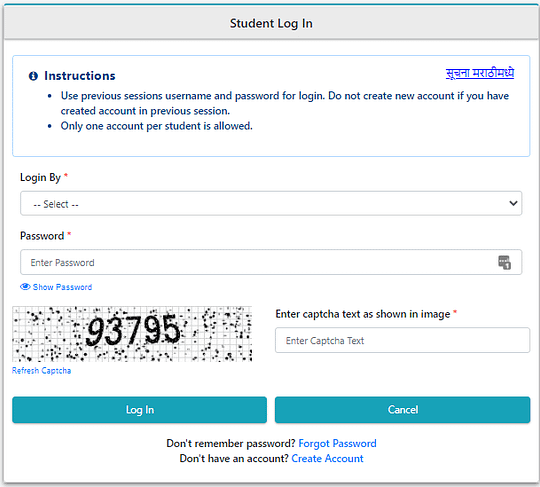Image resolution: width=540 pixels, height=487 pixels.
Task: Click the eye icon next to Show Password
Action: [25, 287]
